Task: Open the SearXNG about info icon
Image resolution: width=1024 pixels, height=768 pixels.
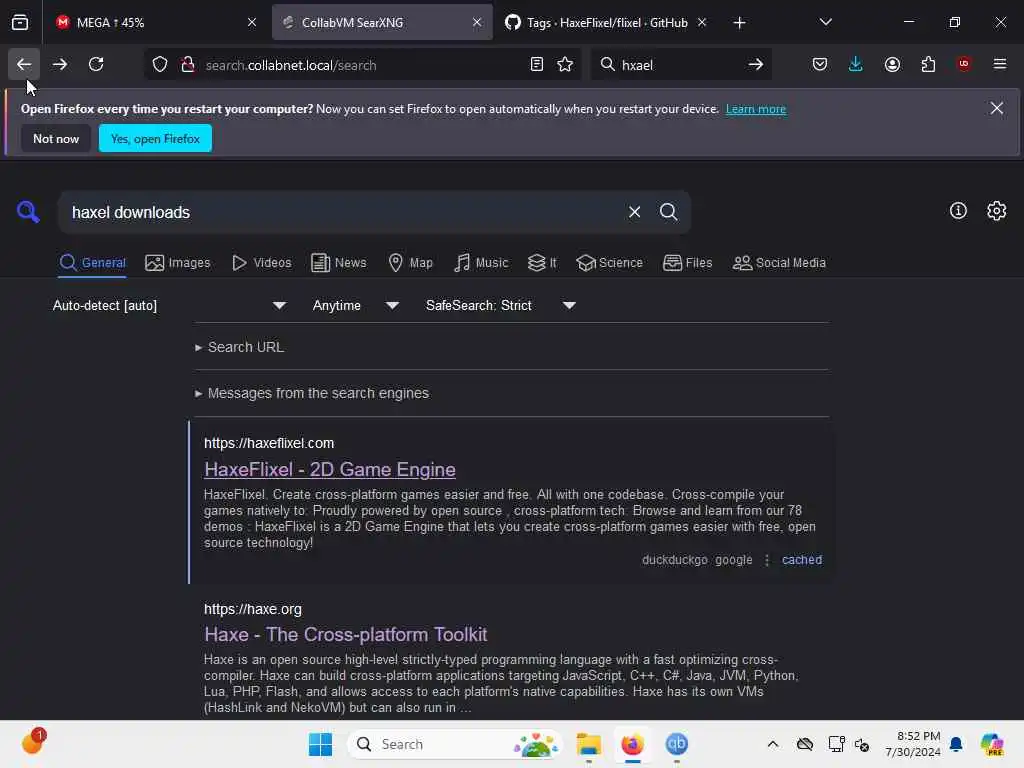Action: pyautogui.click(x=958, y=210)
